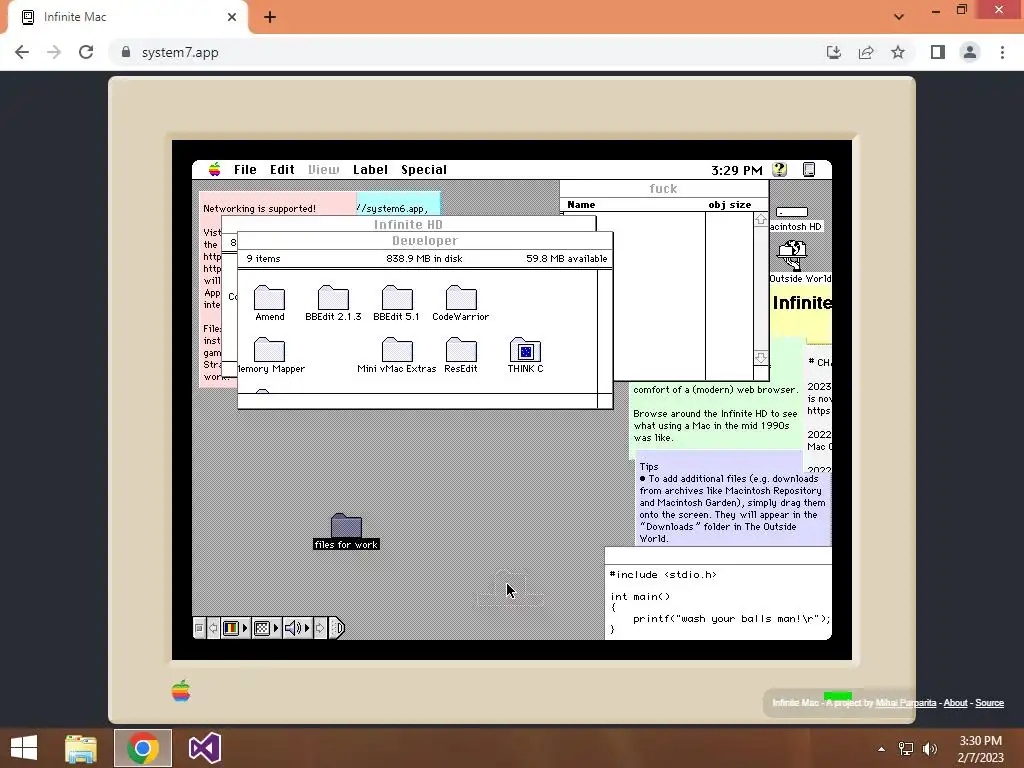Select the BBEdit 2.1.3 folder
Screen dimensions: 1024x768
point(333,304)
